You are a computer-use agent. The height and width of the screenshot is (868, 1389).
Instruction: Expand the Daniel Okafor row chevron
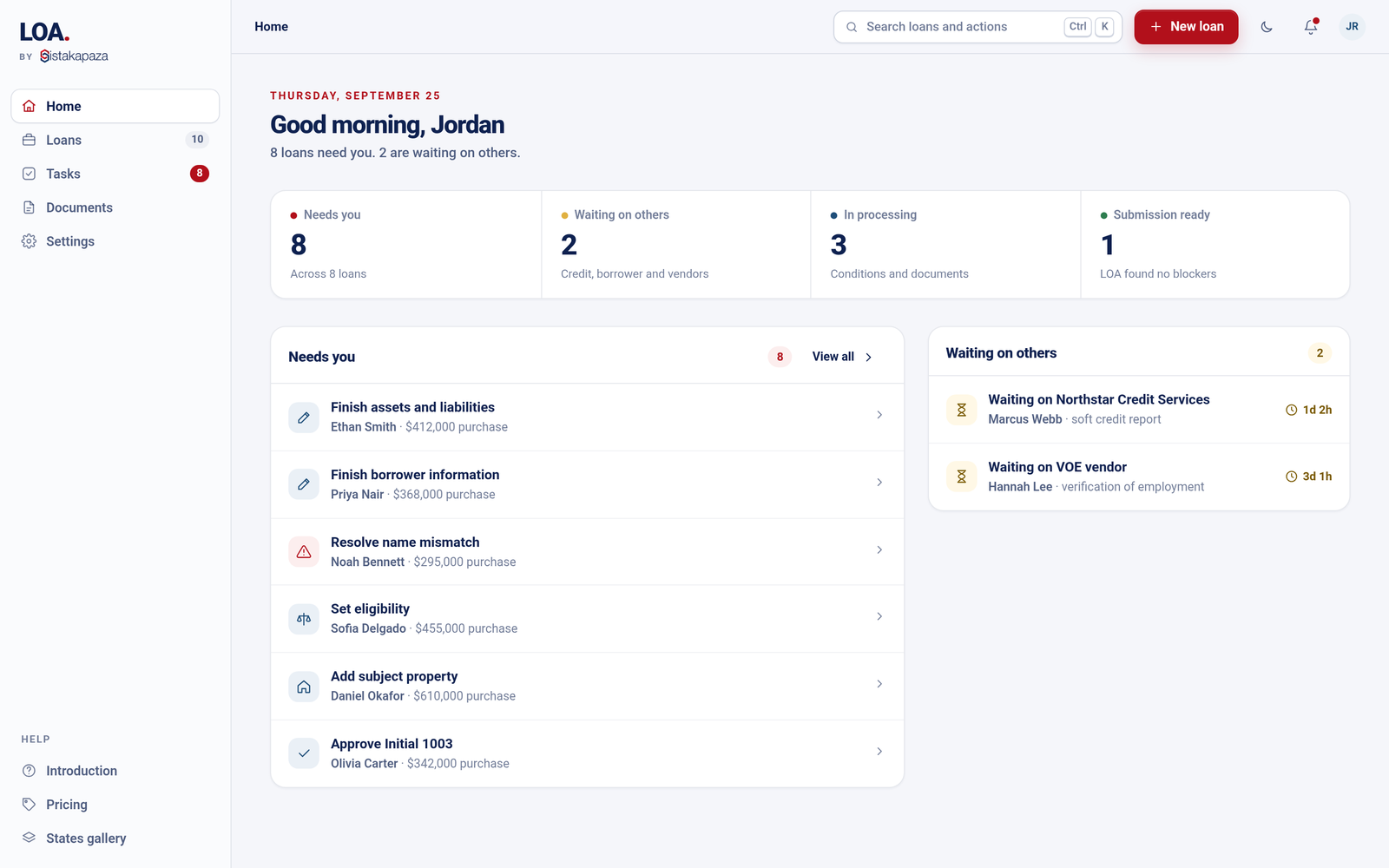tap(879, 684)
